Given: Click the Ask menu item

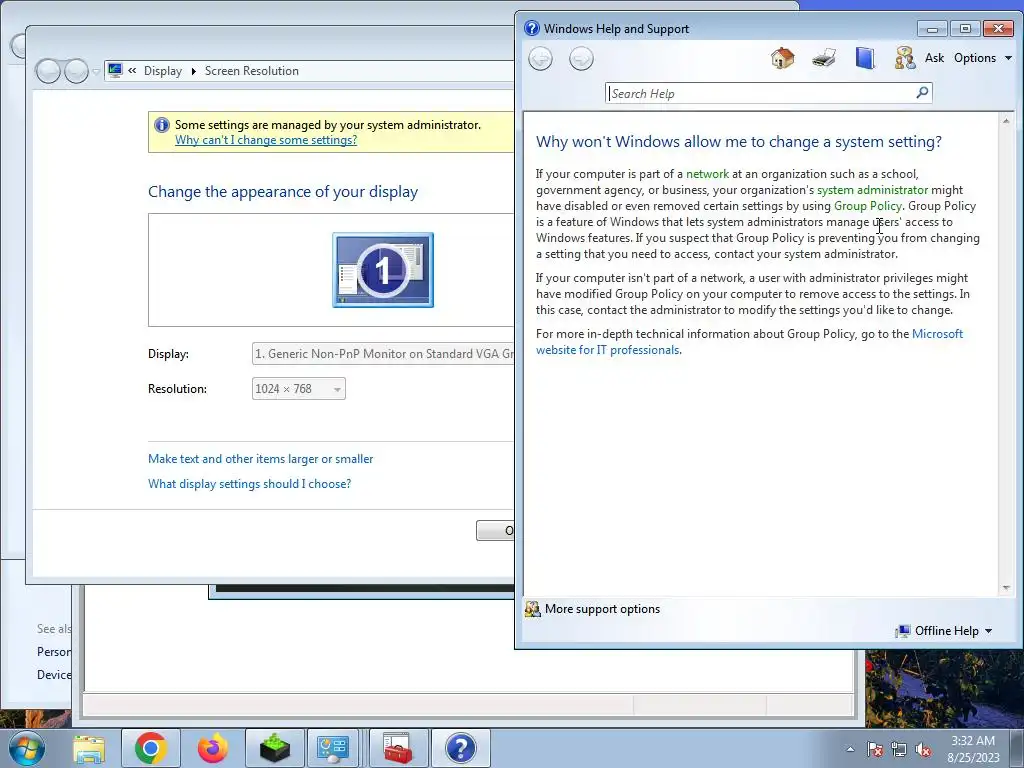Looking at the screenshot, I should coord(934,58).
